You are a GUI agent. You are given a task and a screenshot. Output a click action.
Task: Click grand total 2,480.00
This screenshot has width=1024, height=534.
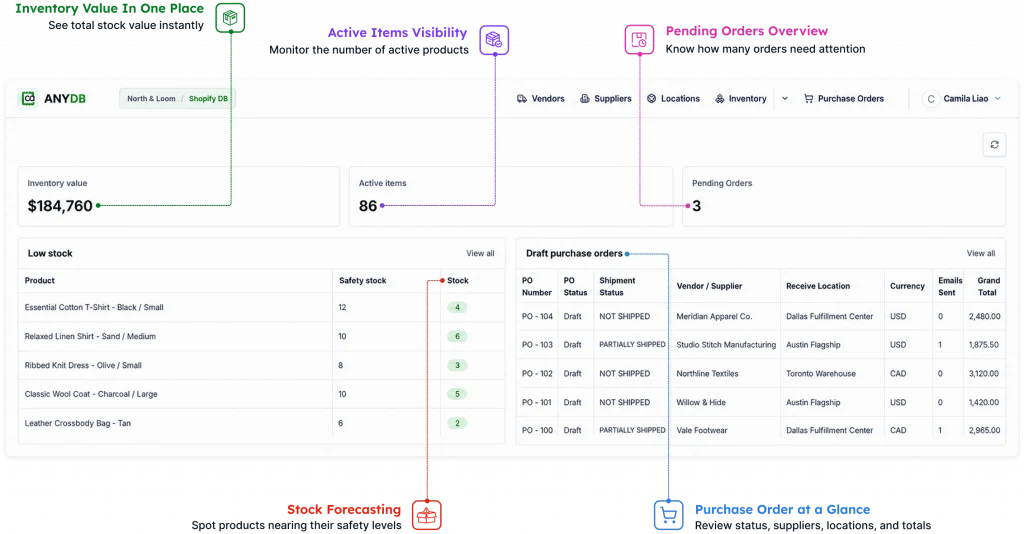(984, 317)
